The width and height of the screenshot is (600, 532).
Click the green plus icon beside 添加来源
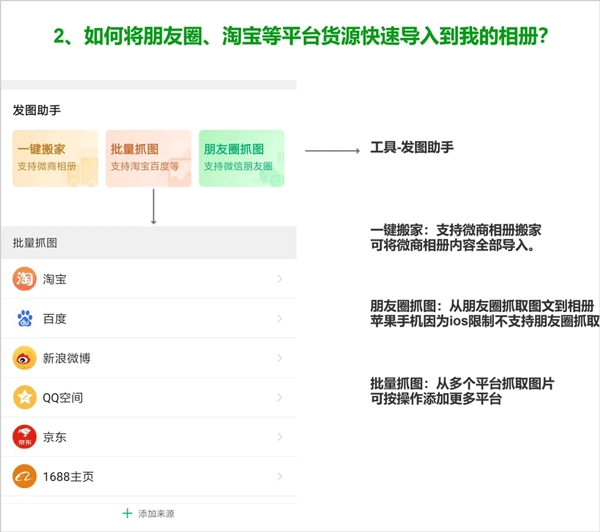127,513
